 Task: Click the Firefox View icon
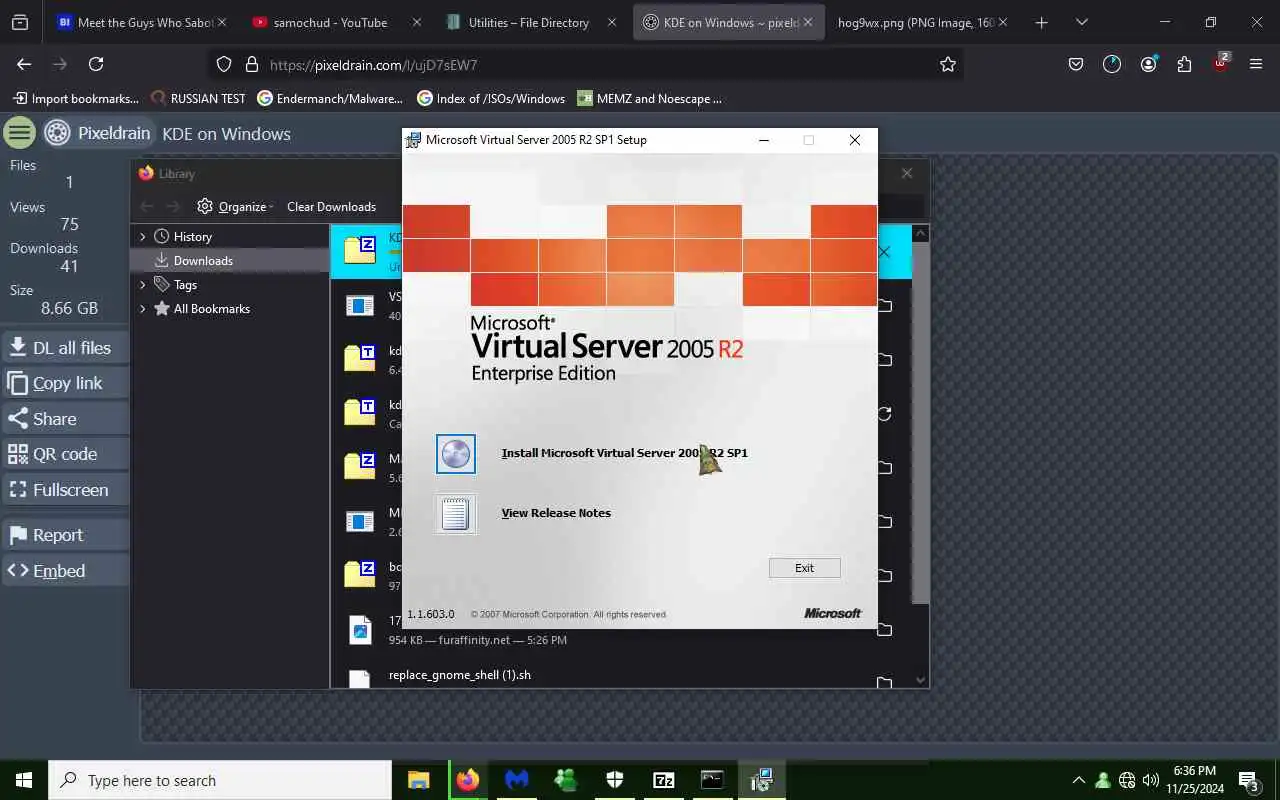[x=20, y=22]
